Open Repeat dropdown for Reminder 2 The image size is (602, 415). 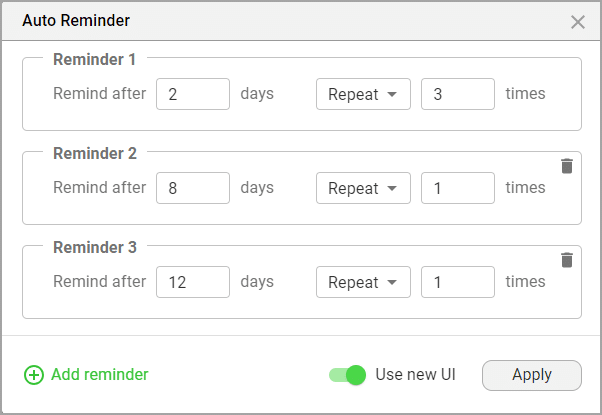[x=363, y=188]
